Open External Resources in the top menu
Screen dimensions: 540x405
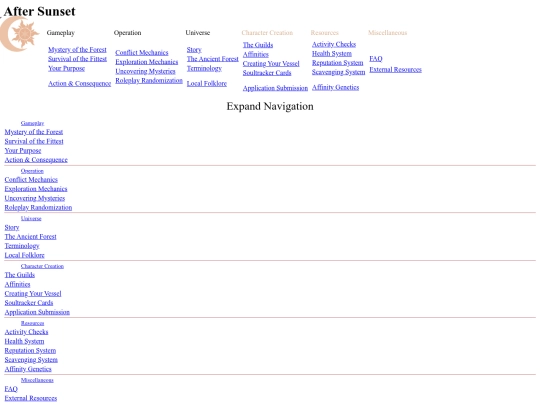click(x=396, y=70)
